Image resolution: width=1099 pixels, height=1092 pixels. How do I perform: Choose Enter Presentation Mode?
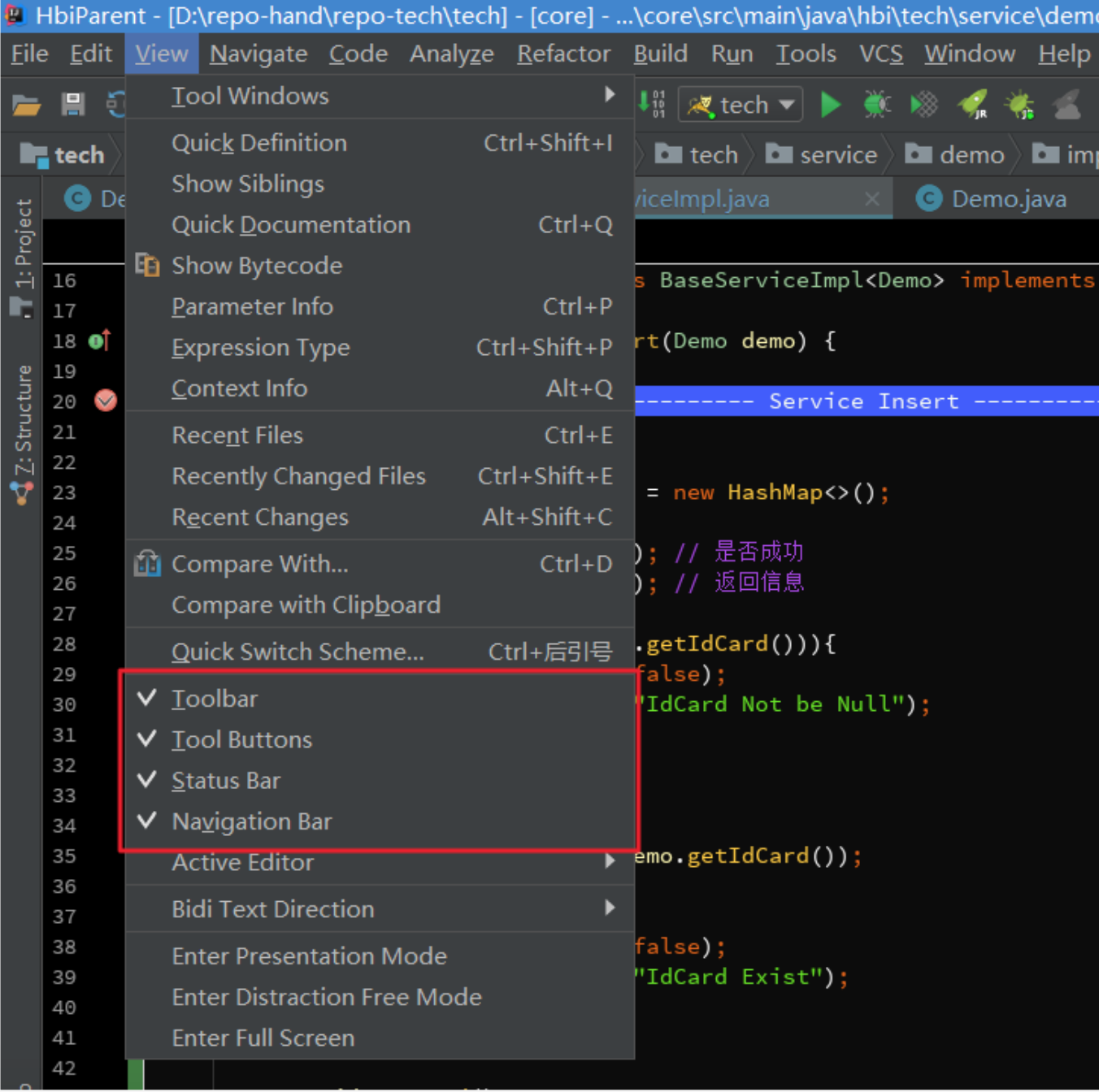pyautogui.click(x=310, y=956)
